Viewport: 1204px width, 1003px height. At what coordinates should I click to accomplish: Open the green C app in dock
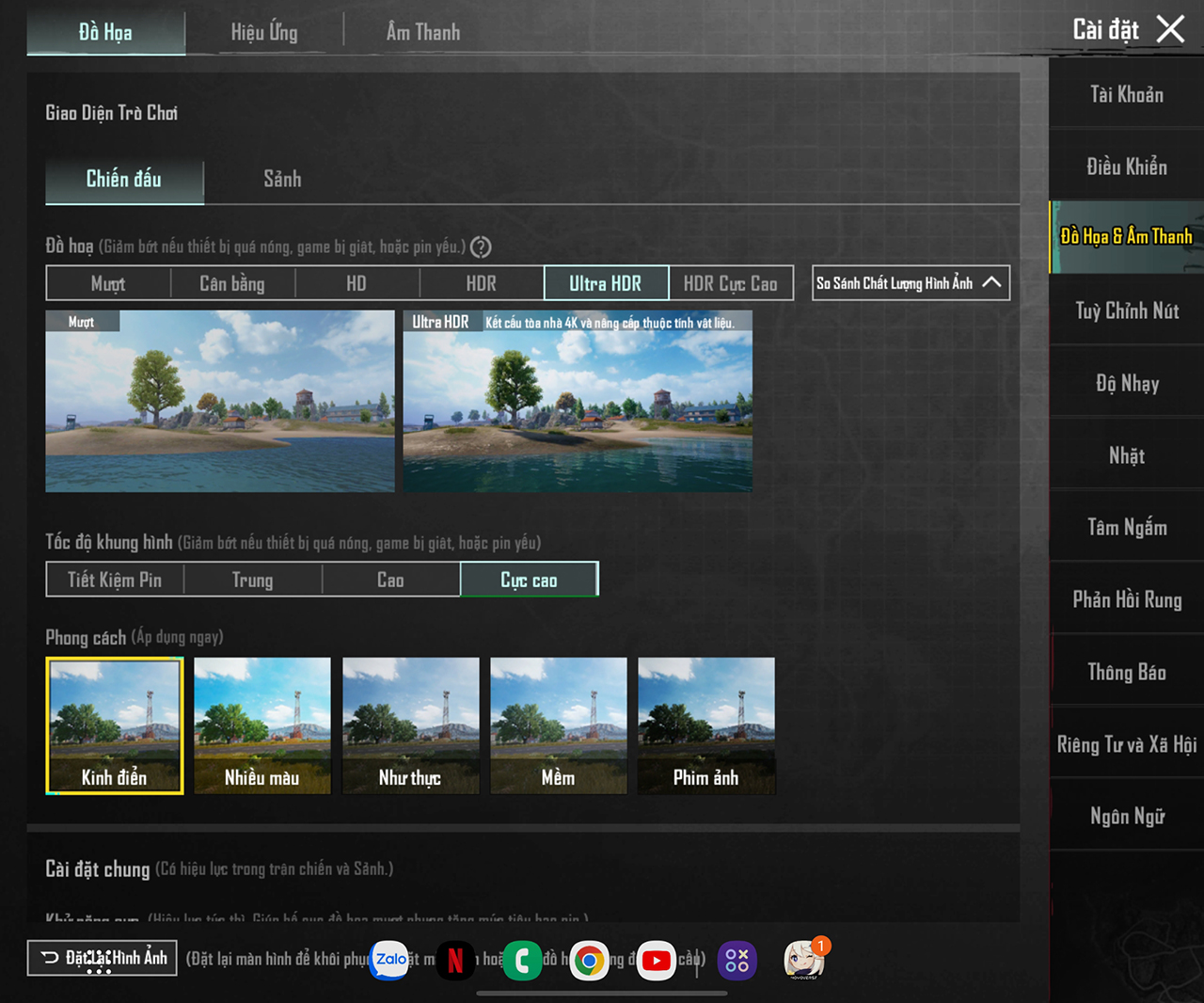coord(522,961)
